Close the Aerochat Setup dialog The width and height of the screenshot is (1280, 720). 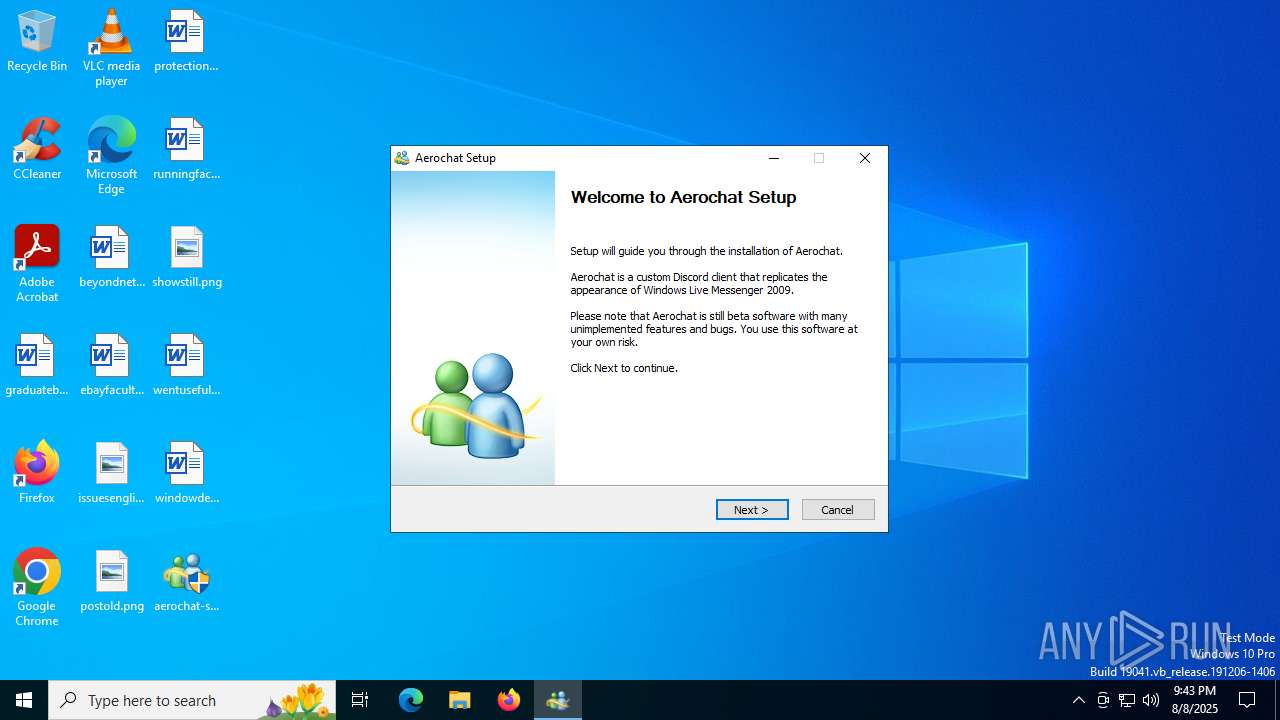[x=865, y=158]
